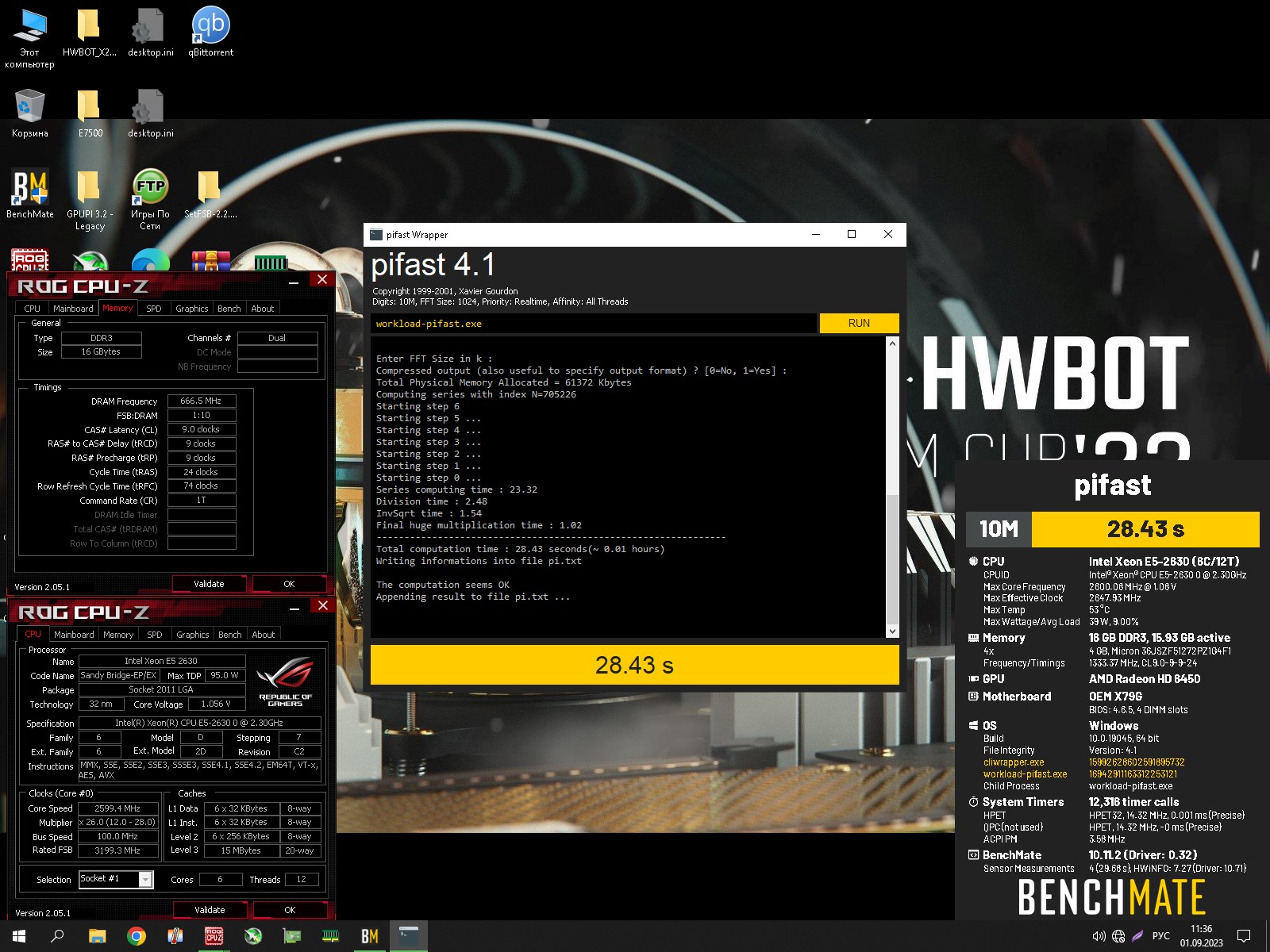Open the feather icon in system tray
This screenshot has height=952, width=1270.
point(1137,936)
